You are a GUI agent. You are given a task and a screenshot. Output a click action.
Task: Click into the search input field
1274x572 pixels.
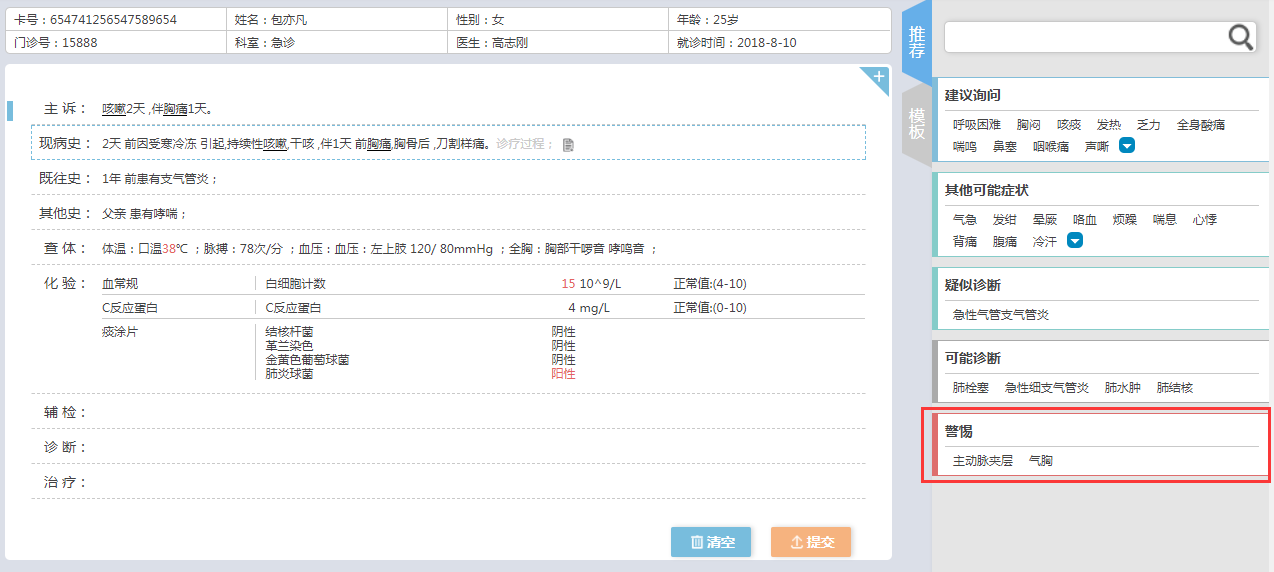pyautogui.click(x=1087, y=37)
